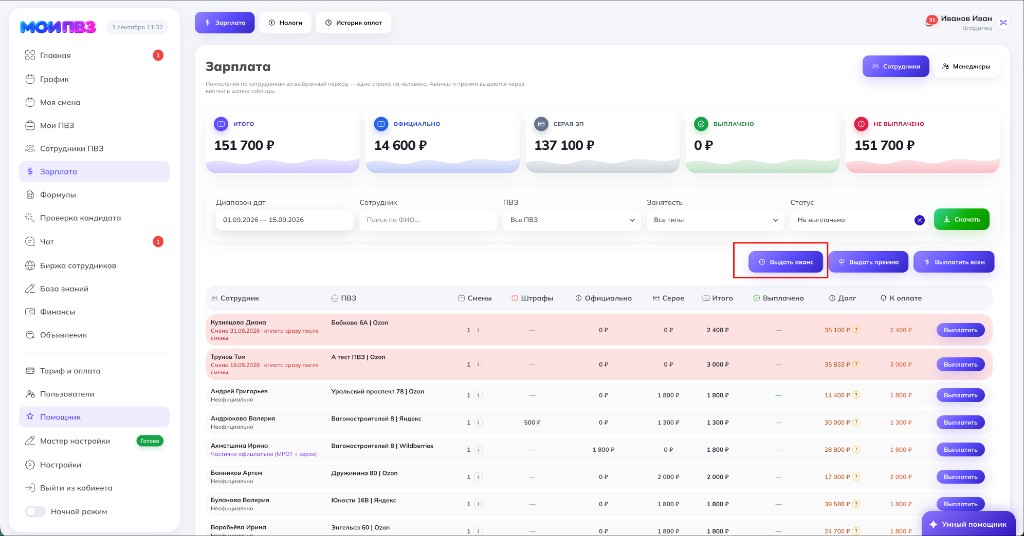Image resolution: width=1024 pixels, height=536 pixels.
Task: Click the icon right of Иванов Иван
Action: [1004, 22]
